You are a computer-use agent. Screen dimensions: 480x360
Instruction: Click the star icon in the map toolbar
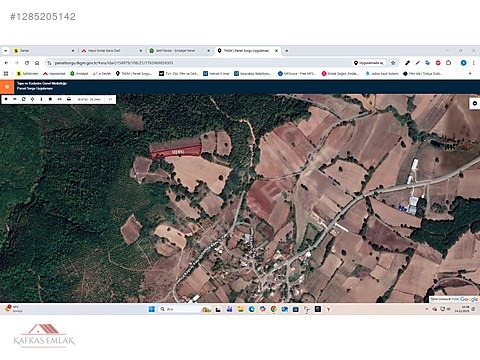click(x=50, y=99)
